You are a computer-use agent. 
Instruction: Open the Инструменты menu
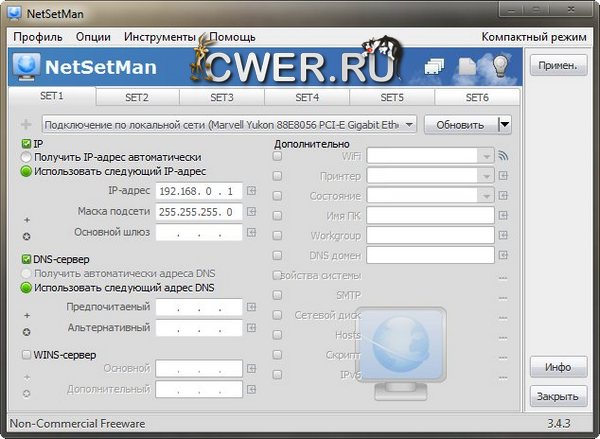(159, 36)
